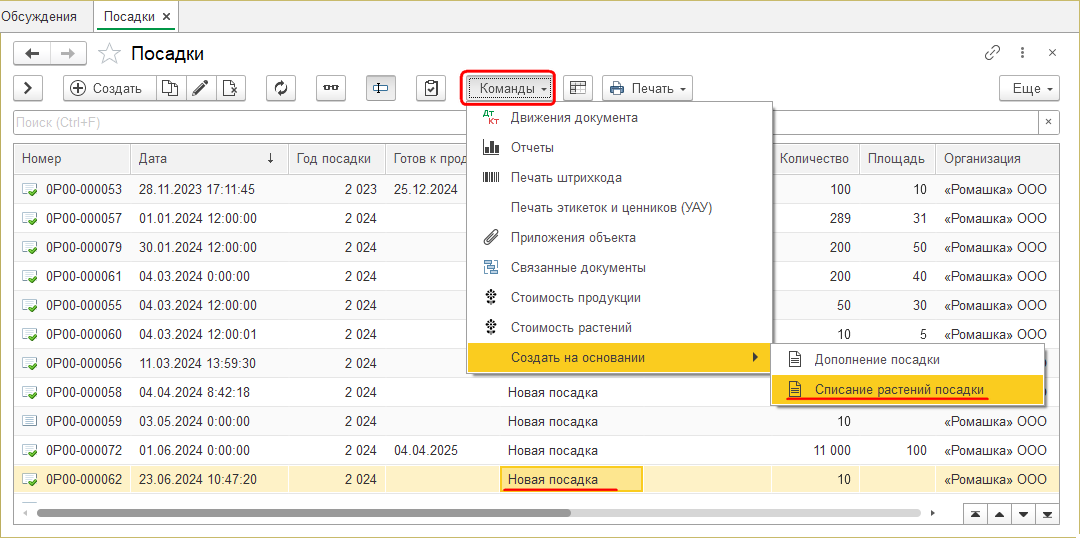Switch to the Обсуждения tab
Screen dimensions: 1080x538
[x=40, y=16]
